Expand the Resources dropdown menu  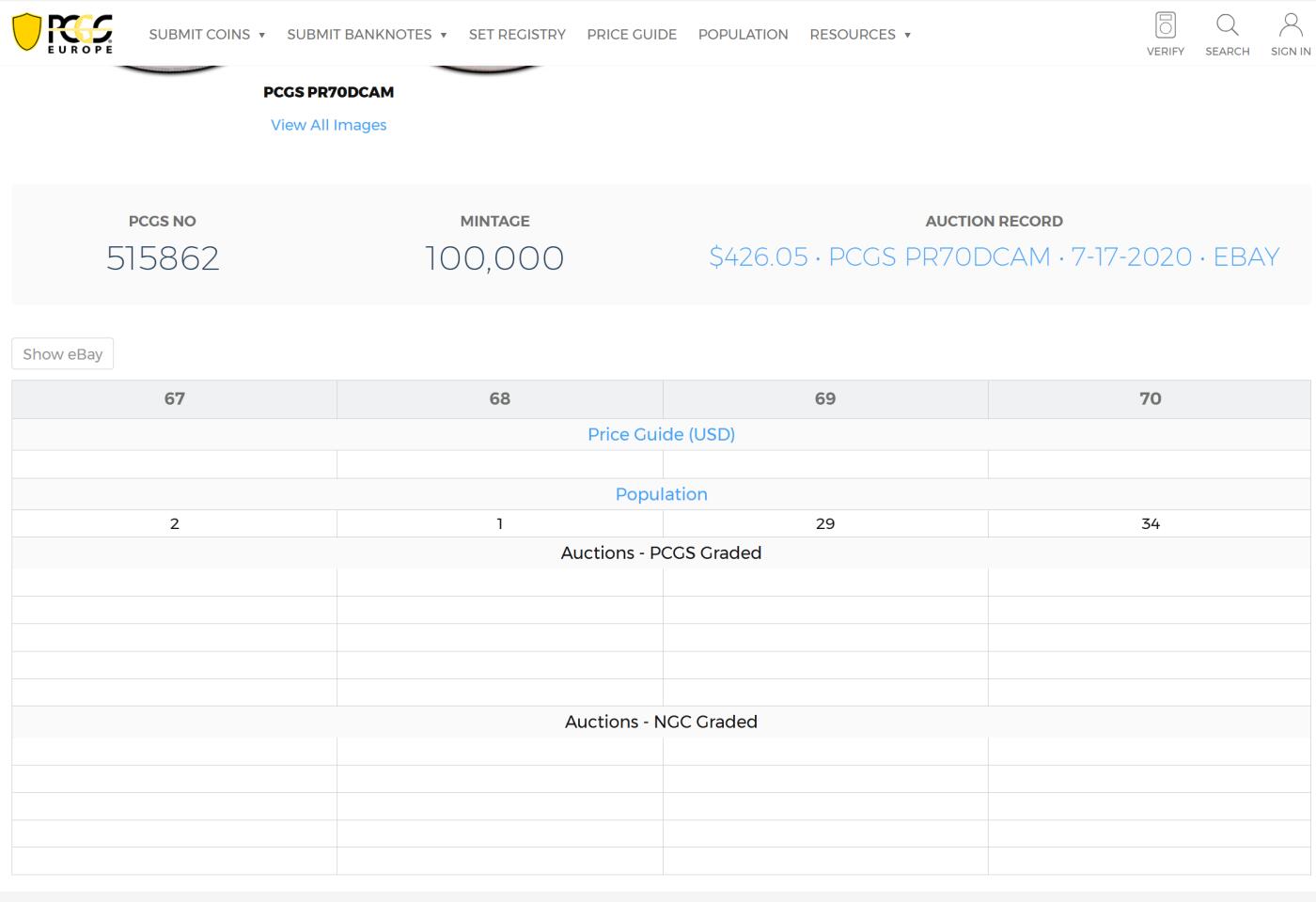point(860,35)
